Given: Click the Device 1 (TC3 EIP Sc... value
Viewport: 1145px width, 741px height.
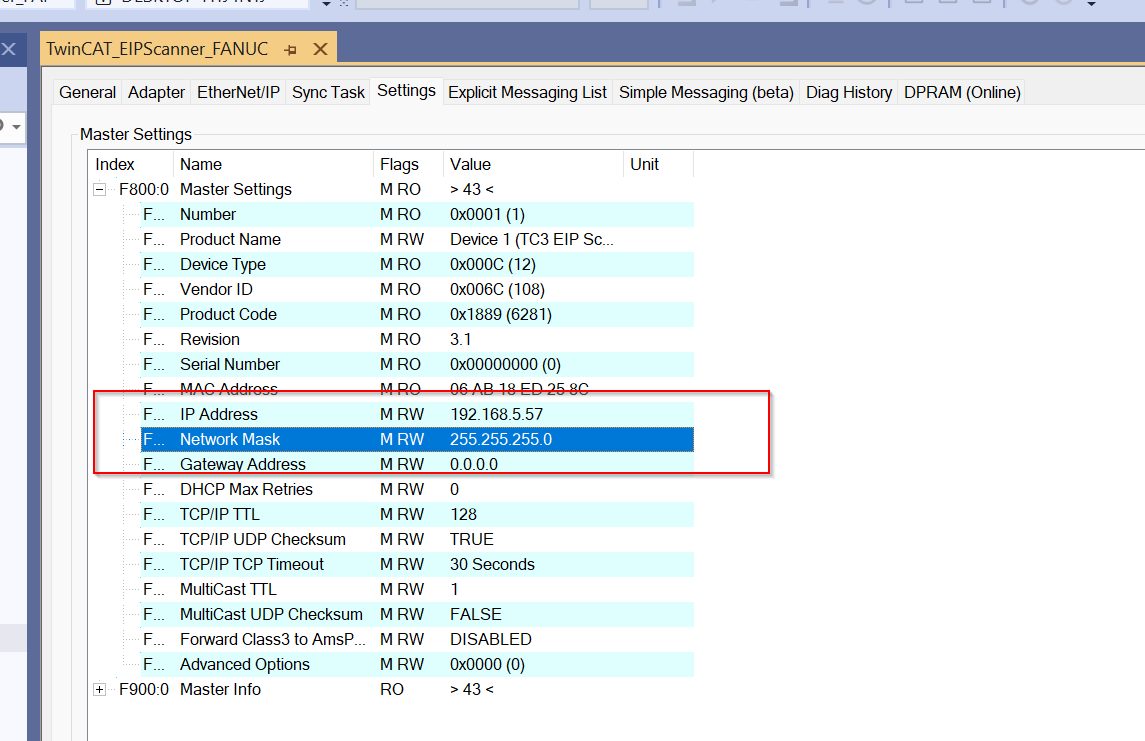Looking at the screenshot, I should [532, 239].
